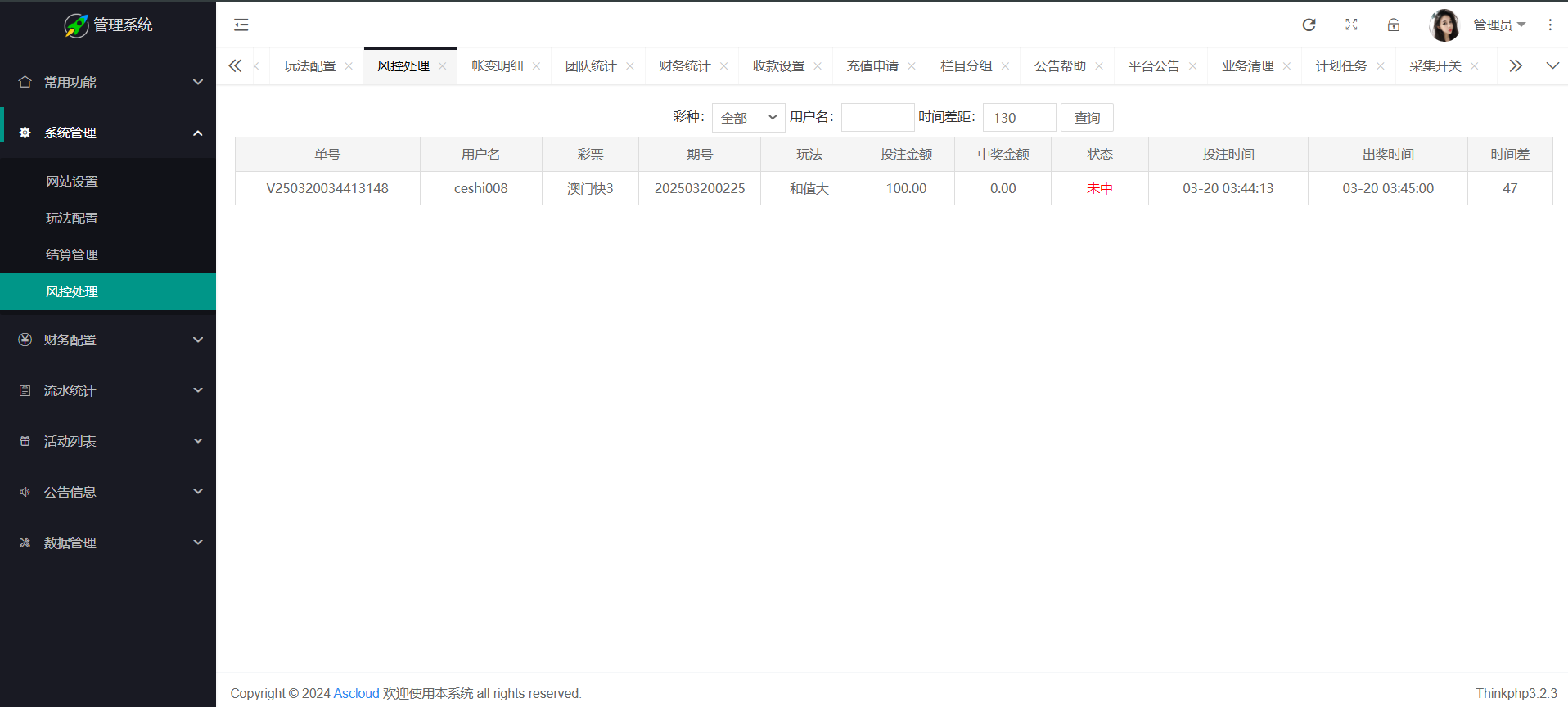Click the 澳门快3 lottery cell
This screenshot has height=707, width=1568.
point(590,188)
